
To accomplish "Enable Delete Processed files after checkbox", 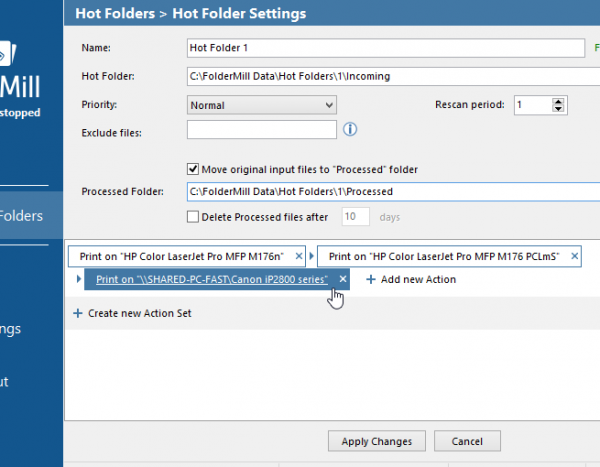I will coord(194,216).
